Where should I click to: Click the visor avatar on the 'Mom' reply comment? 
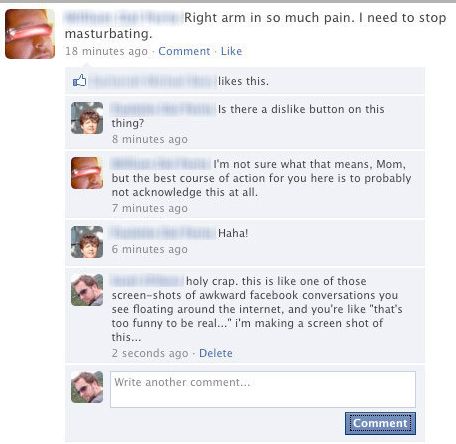[87, 173]
